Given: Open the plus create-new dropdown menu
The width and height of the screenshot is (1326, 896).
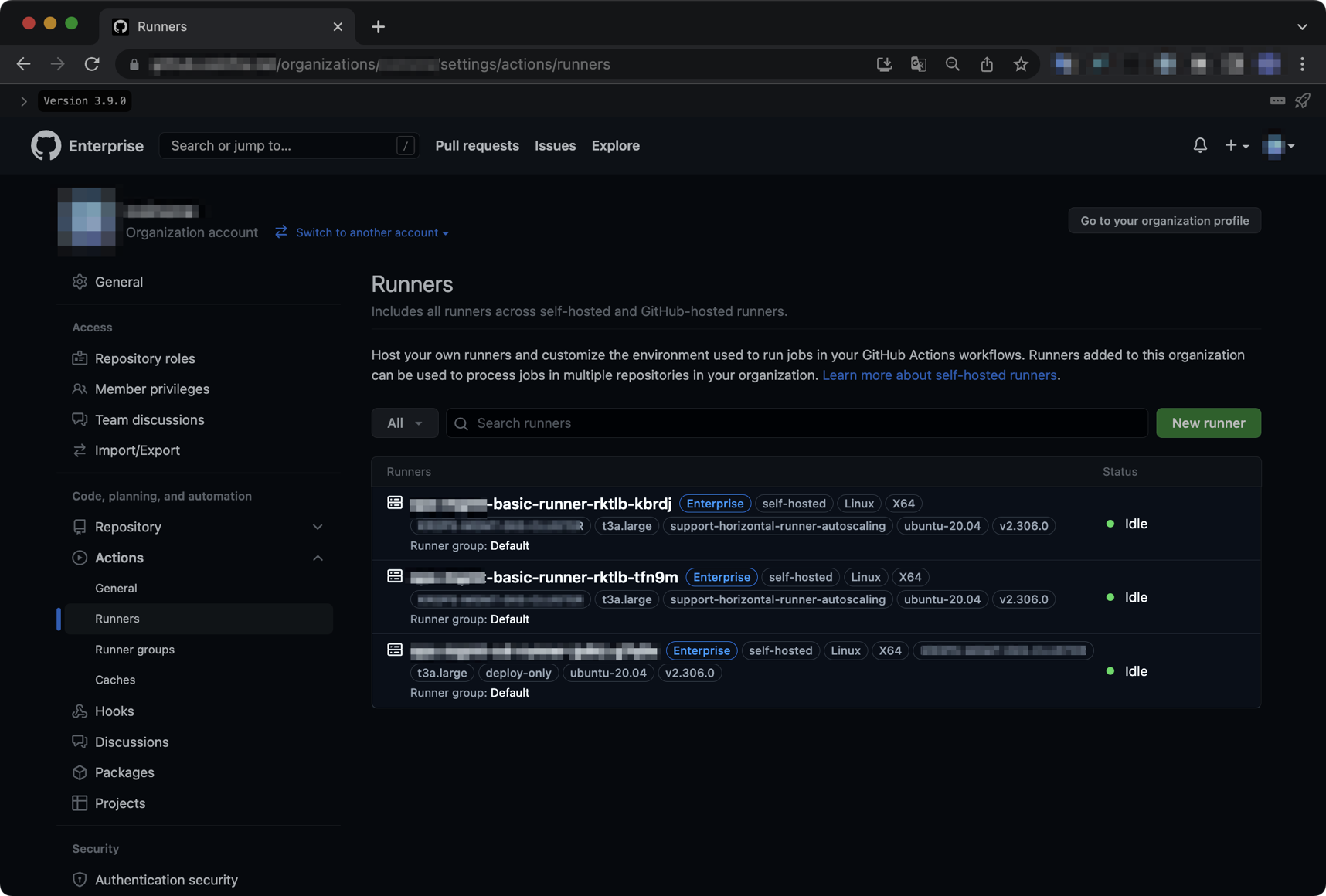Looking at the screenshot, I should [1236, 145].
